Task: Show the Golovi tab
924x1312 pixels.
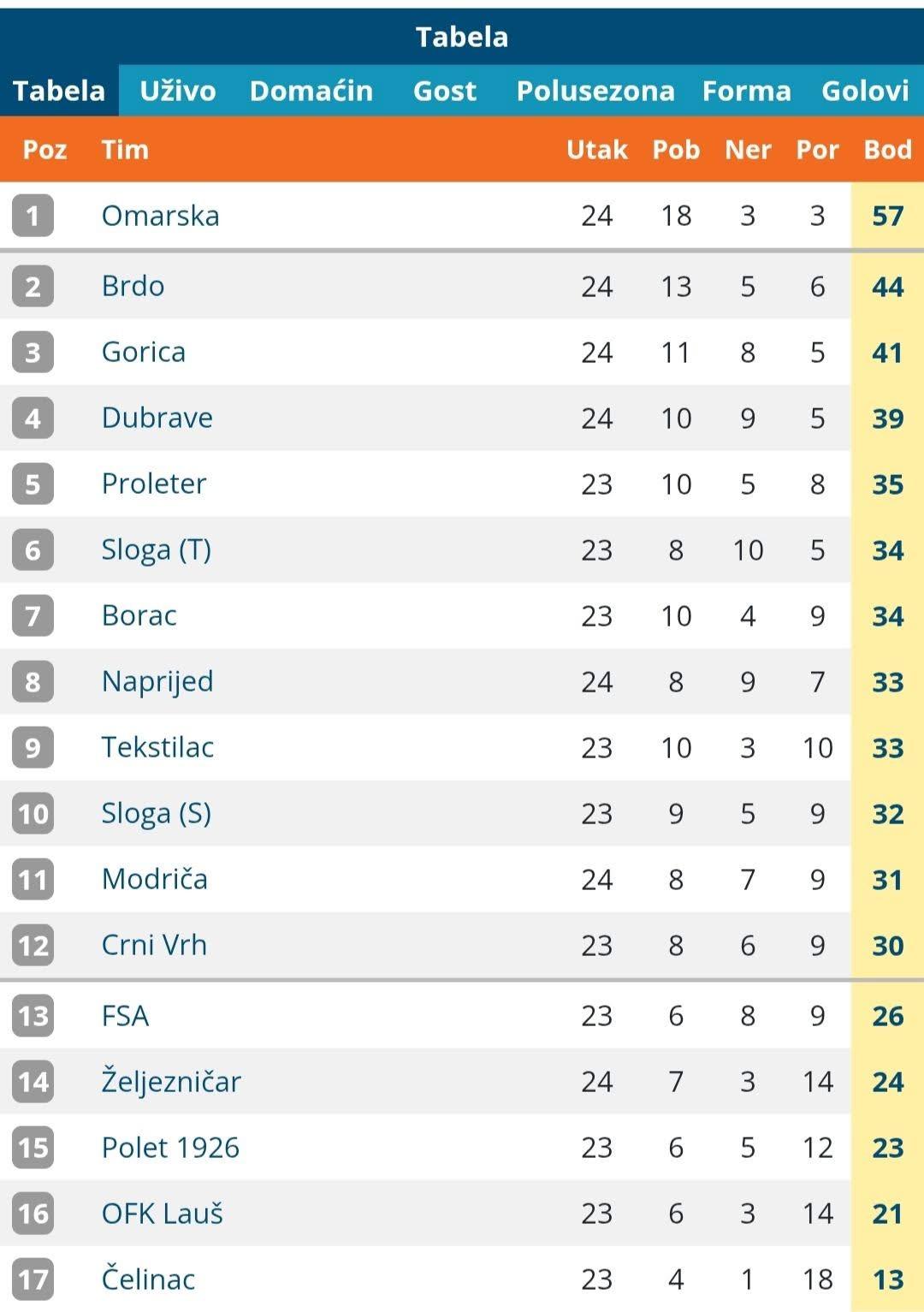Action: (865, 91)
